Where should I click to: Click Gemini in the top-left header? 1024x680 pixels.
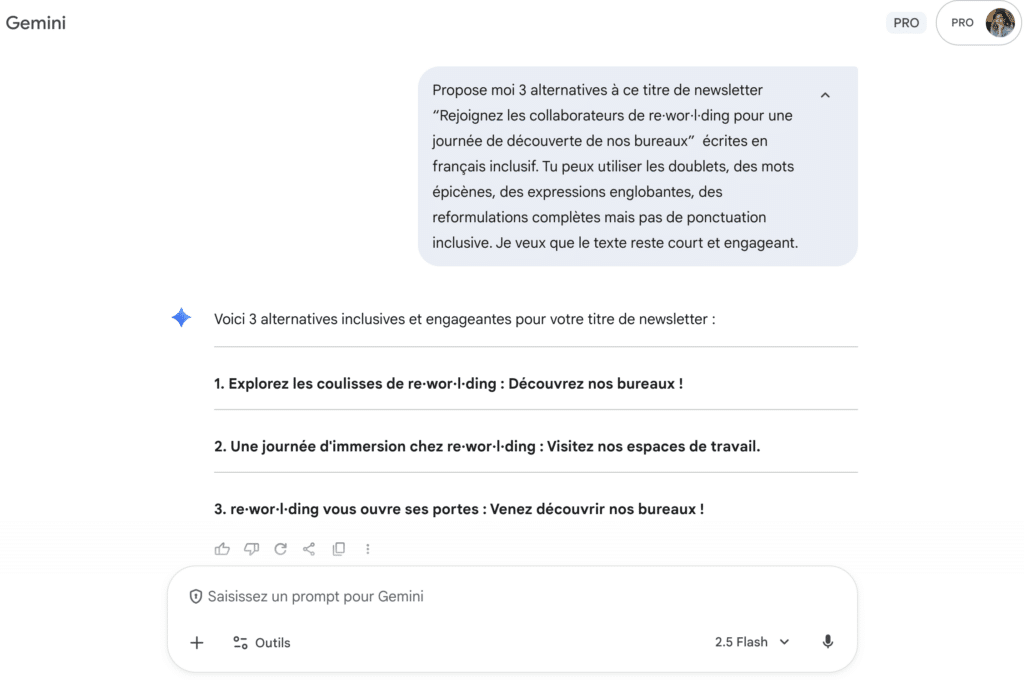pyautogui.click(x=36, y=22)
